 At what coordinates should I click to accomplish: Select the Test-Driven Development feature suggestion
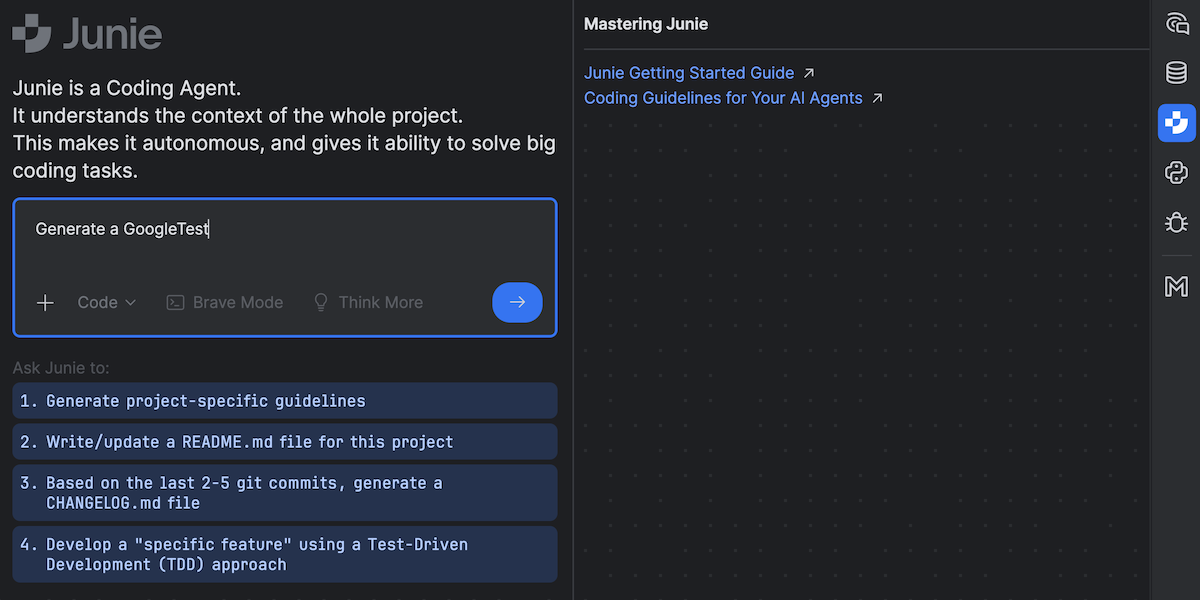coord(285,555)
